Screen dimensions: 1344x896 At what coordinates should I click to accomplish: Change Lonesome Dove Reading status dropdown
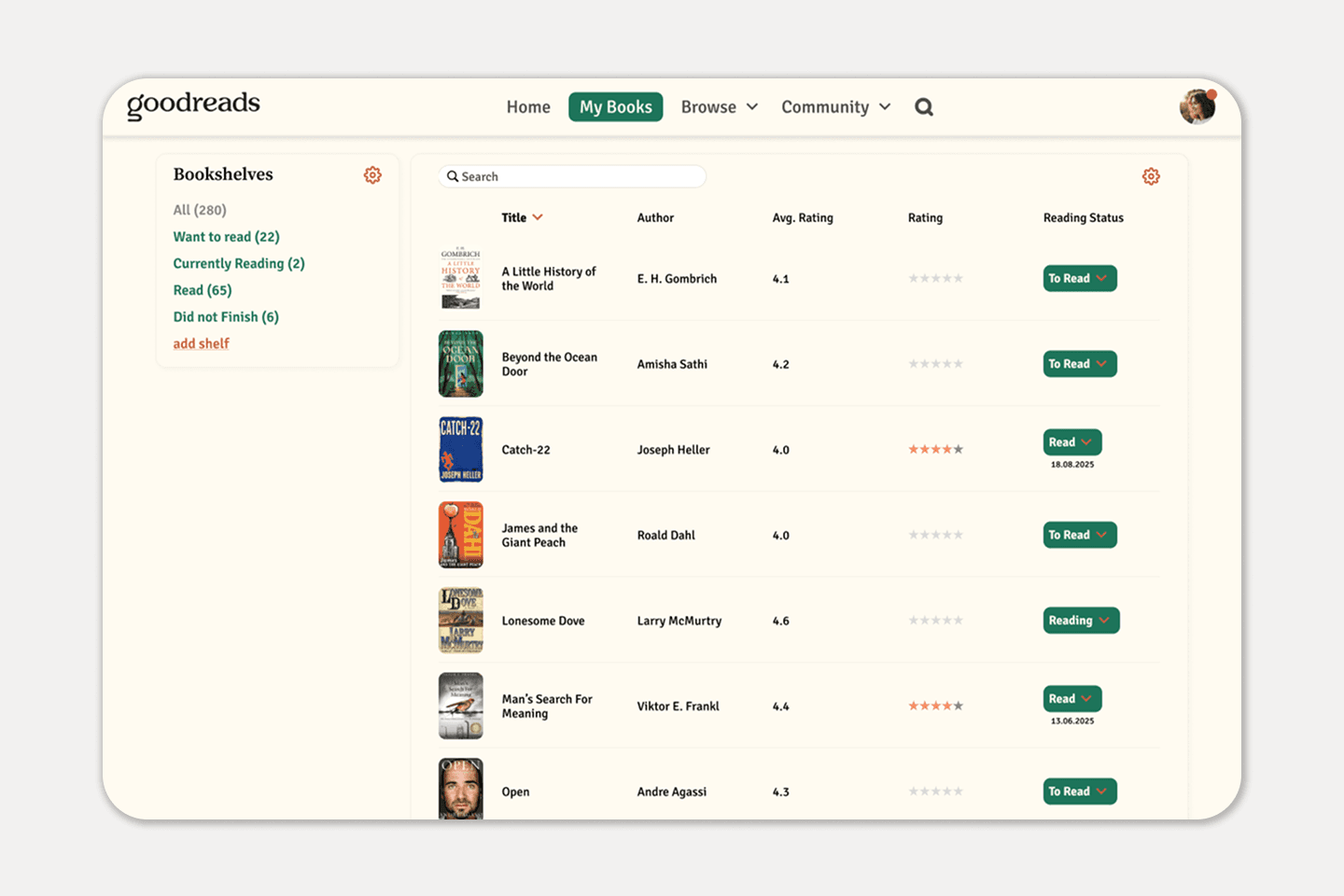(1082, 621)
